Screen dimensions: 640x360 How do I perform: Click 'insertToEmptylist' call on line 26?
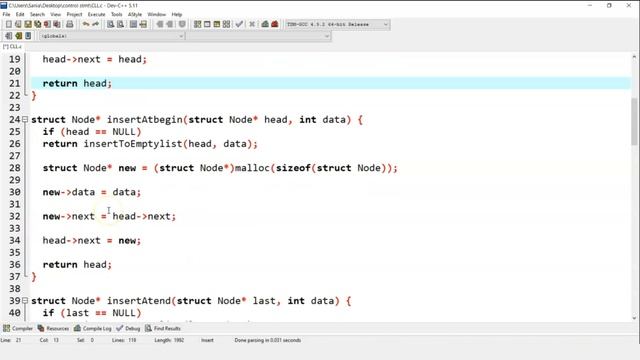coord(133,144)
